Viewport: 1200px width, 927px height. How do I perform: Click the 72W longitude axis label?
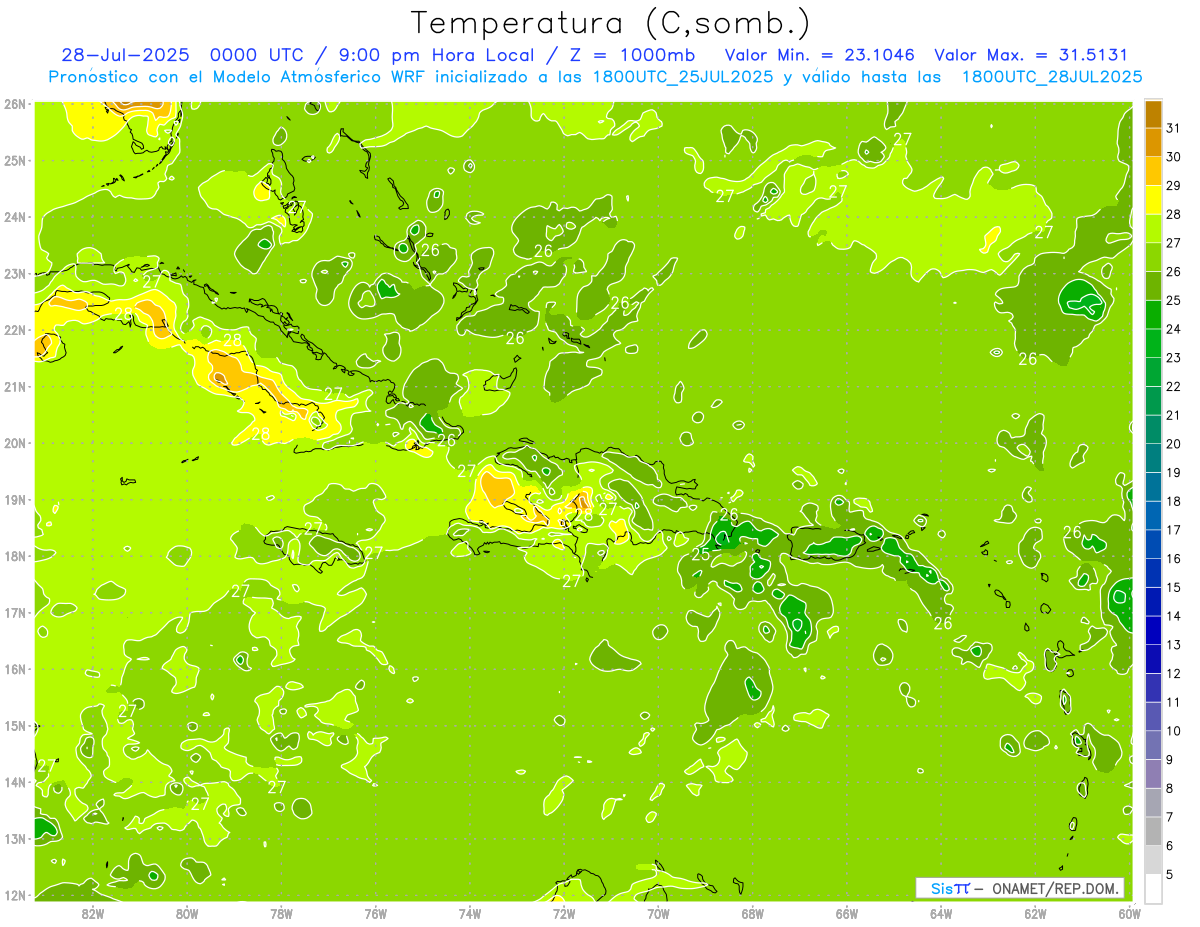pyautogui.click(x=564, y=913)
